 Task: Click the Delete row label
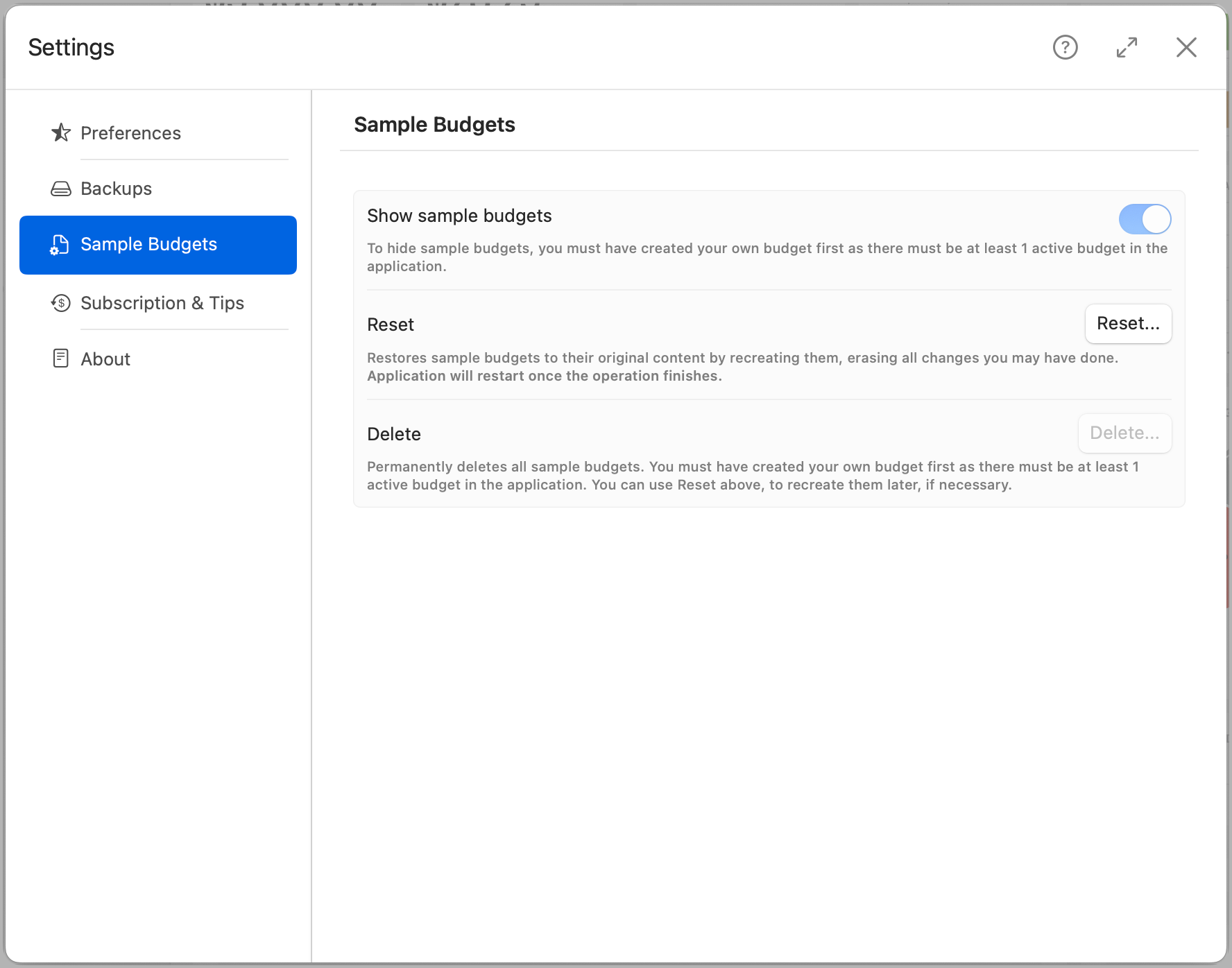pos(393,434)
